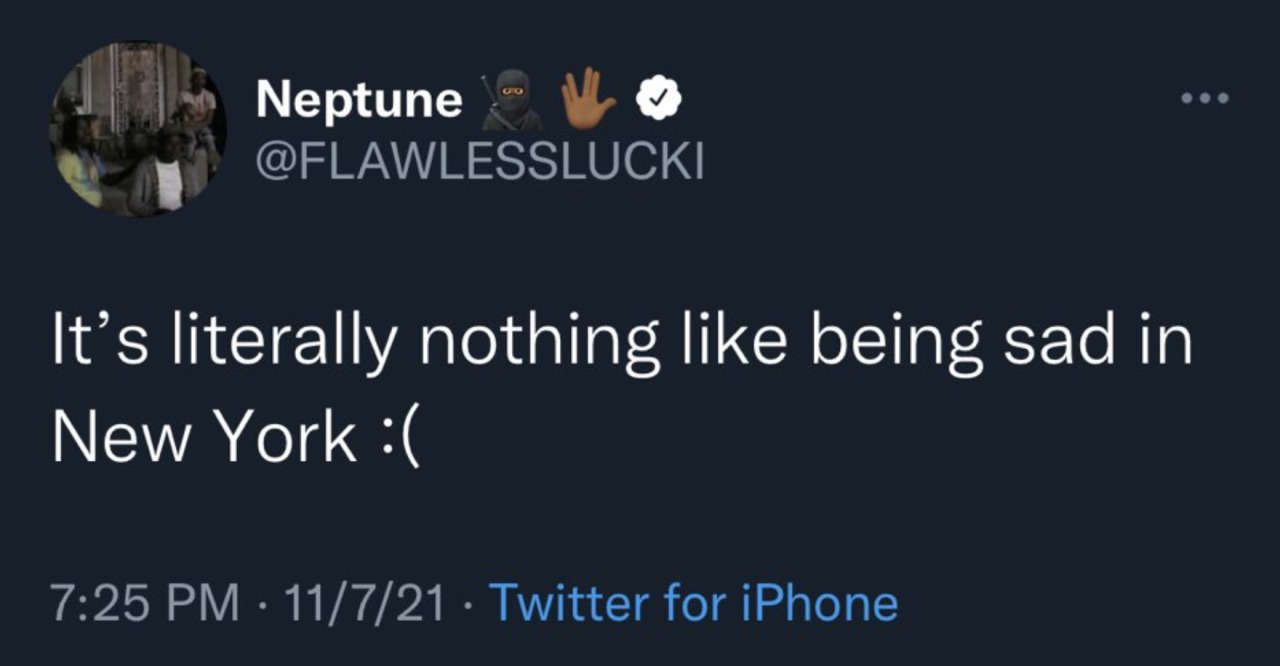Open the three-dot more options menu
1280x666 pixels.
coord(1203,99)
